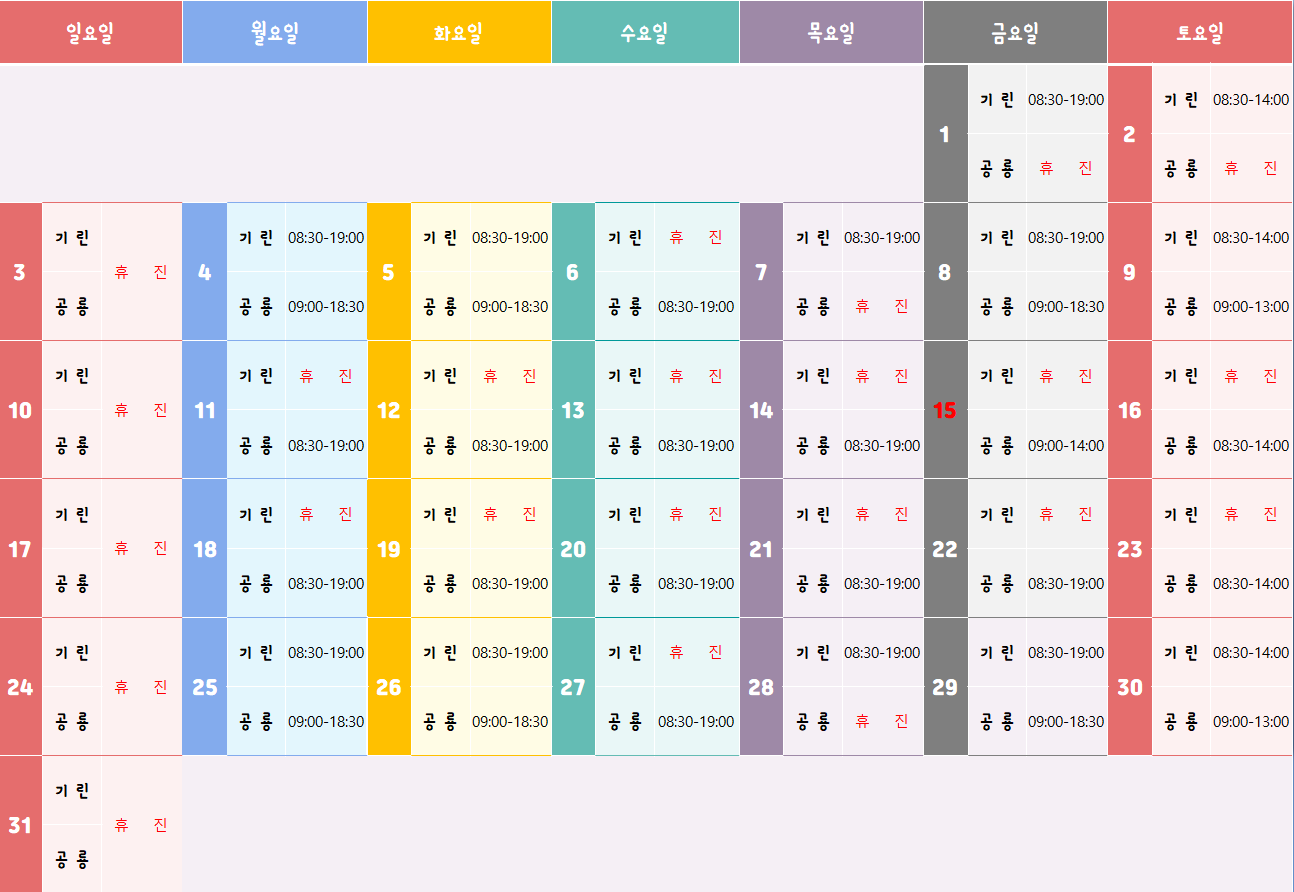Click 기린 휴진 entry on the 6th
The height and width of the screenshot is (892, 1294).
coord(696,237)
